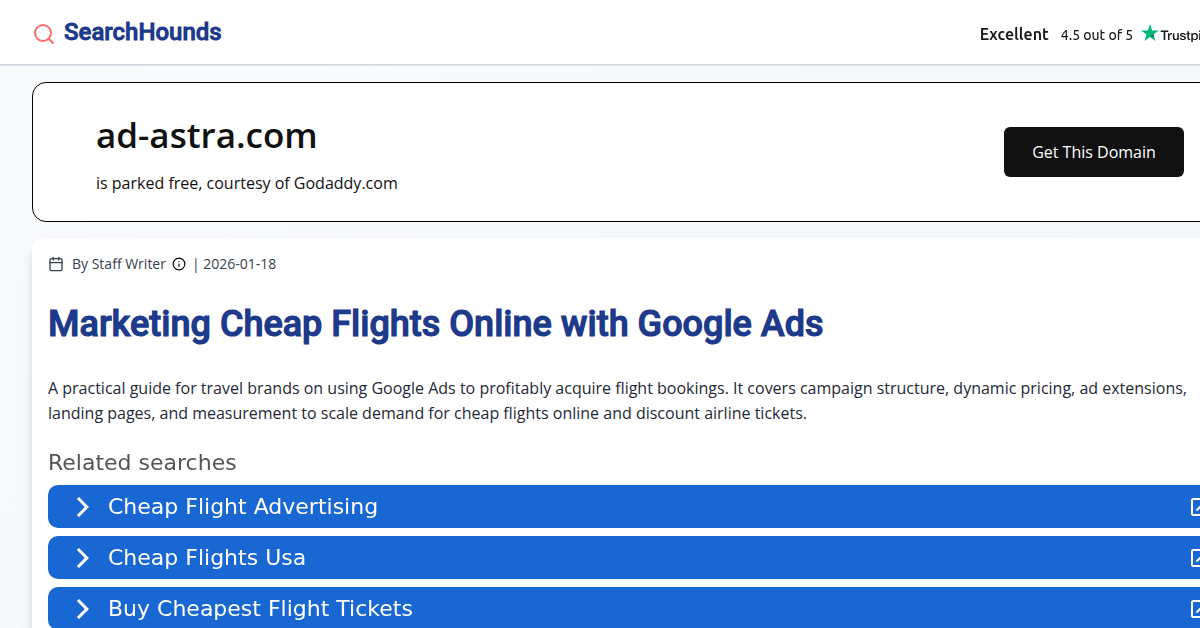
Task: Select the "4.5 out of 5" rating text
Action: 1096,35
